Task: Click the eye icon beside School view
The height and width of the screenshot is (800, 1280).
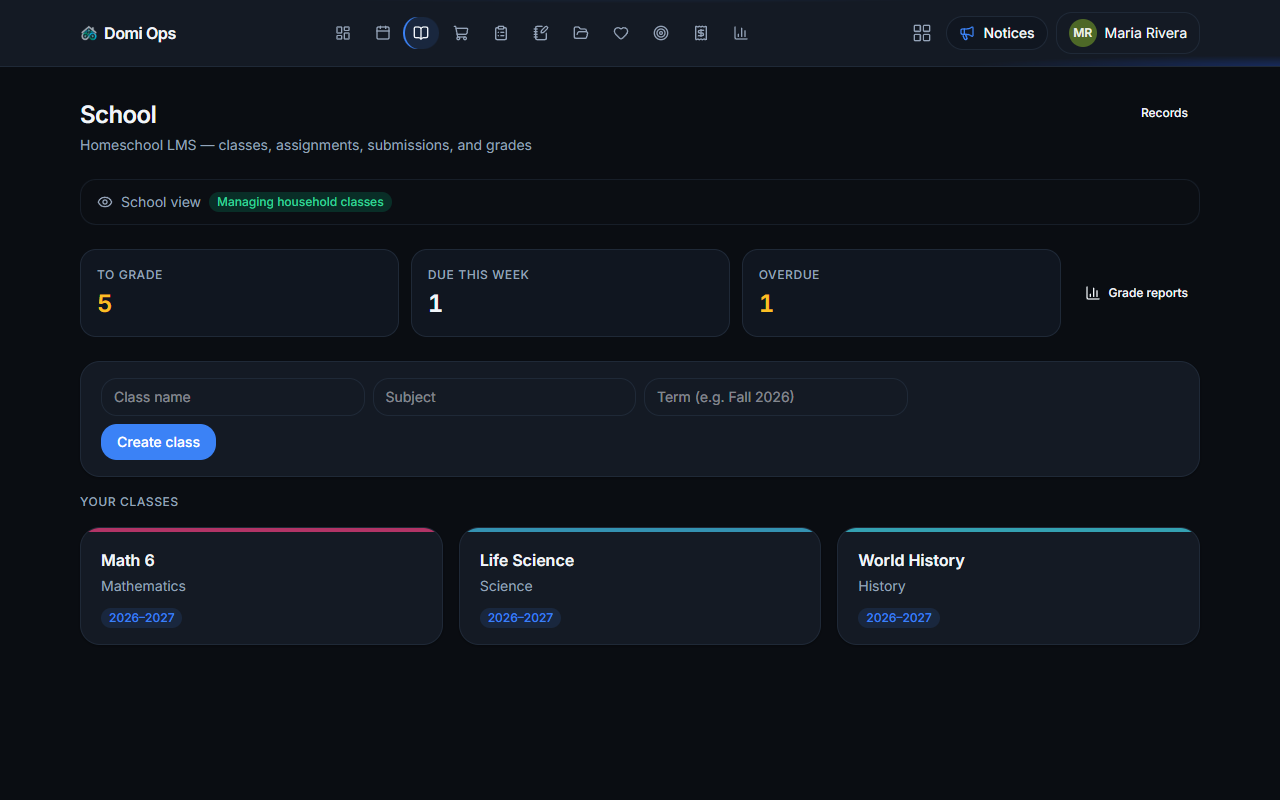Action: click(x=105, y=202)
